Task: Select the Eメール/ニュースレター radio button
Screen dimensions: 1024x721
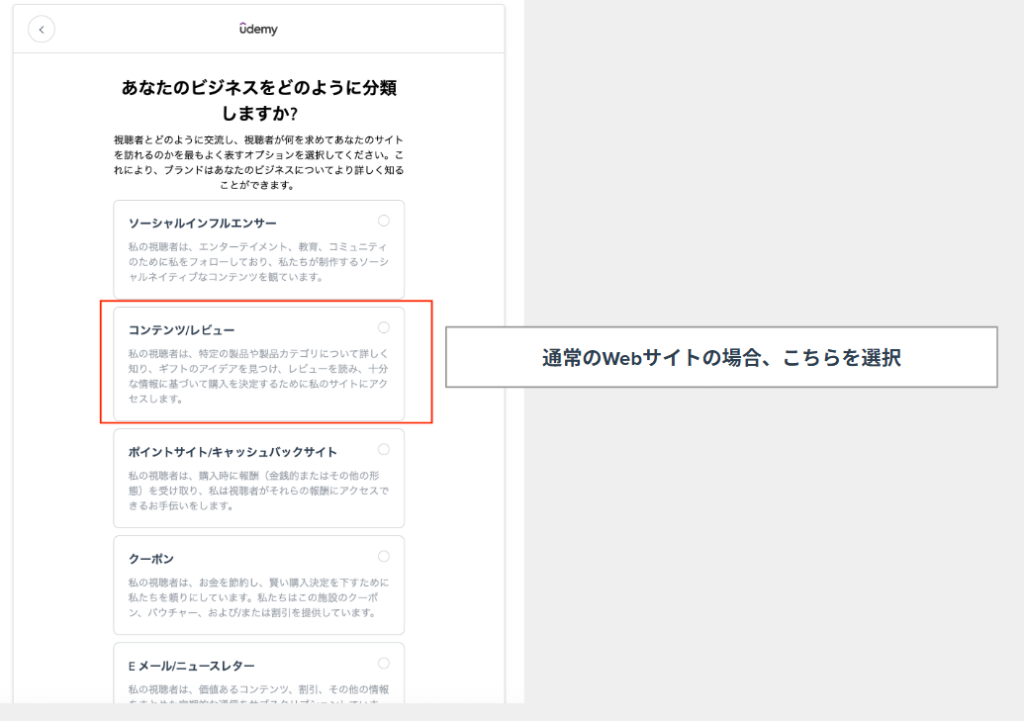Action: (384, 664)
